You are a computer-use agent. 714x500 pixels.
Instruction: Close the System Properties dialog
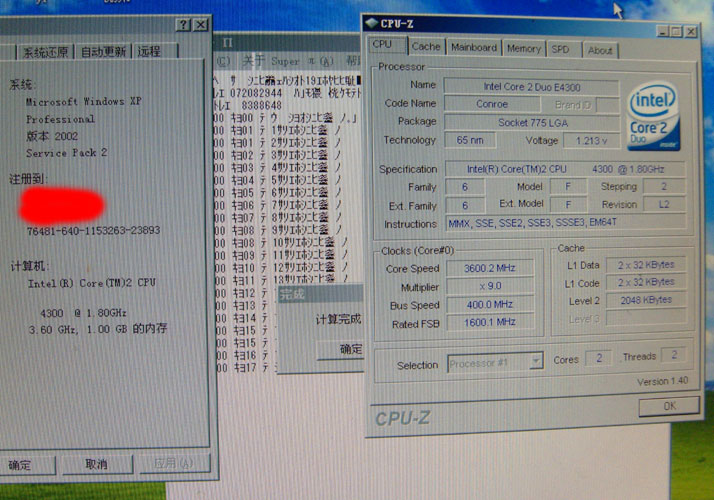pos(201,25)
